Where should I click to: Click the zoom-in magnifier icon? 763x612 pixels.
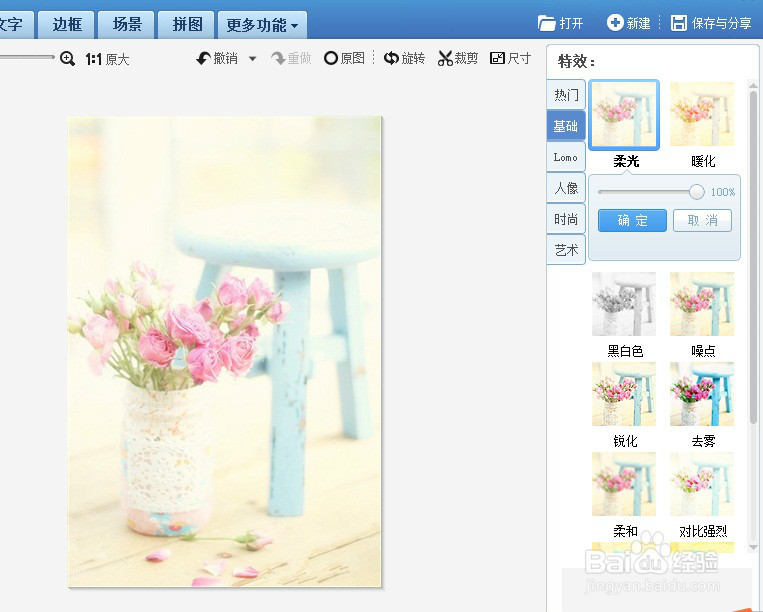[67, 59]
